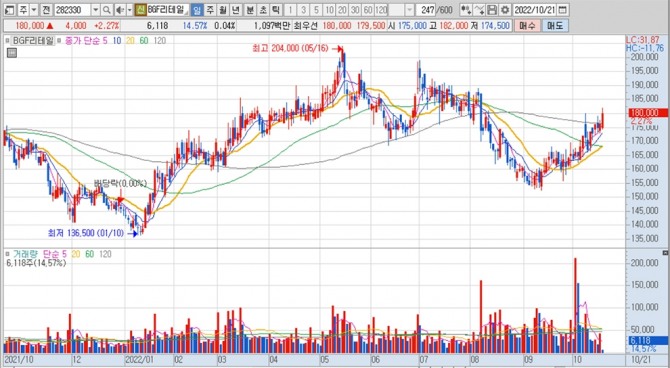Expand the stock code 282330 dropdown
This screenshot has width=670, height=368.
pos(96,10)
